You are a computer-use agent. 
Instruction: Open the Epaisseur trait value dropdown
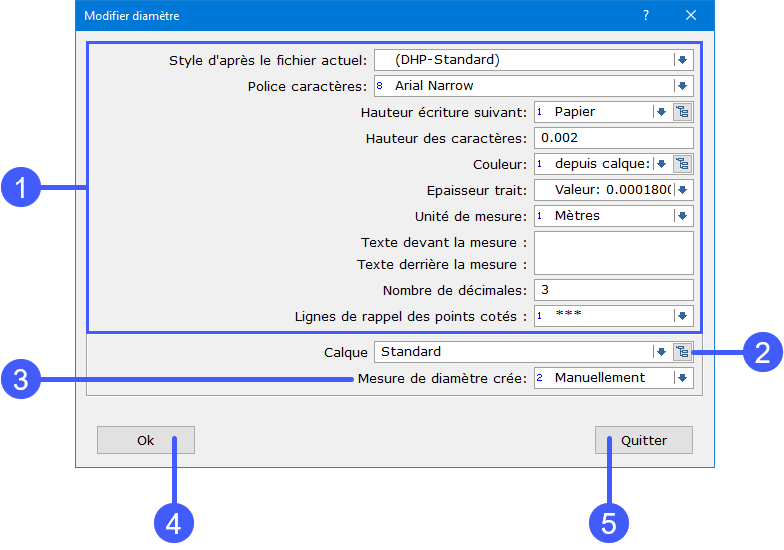click(x=682, y=190)
